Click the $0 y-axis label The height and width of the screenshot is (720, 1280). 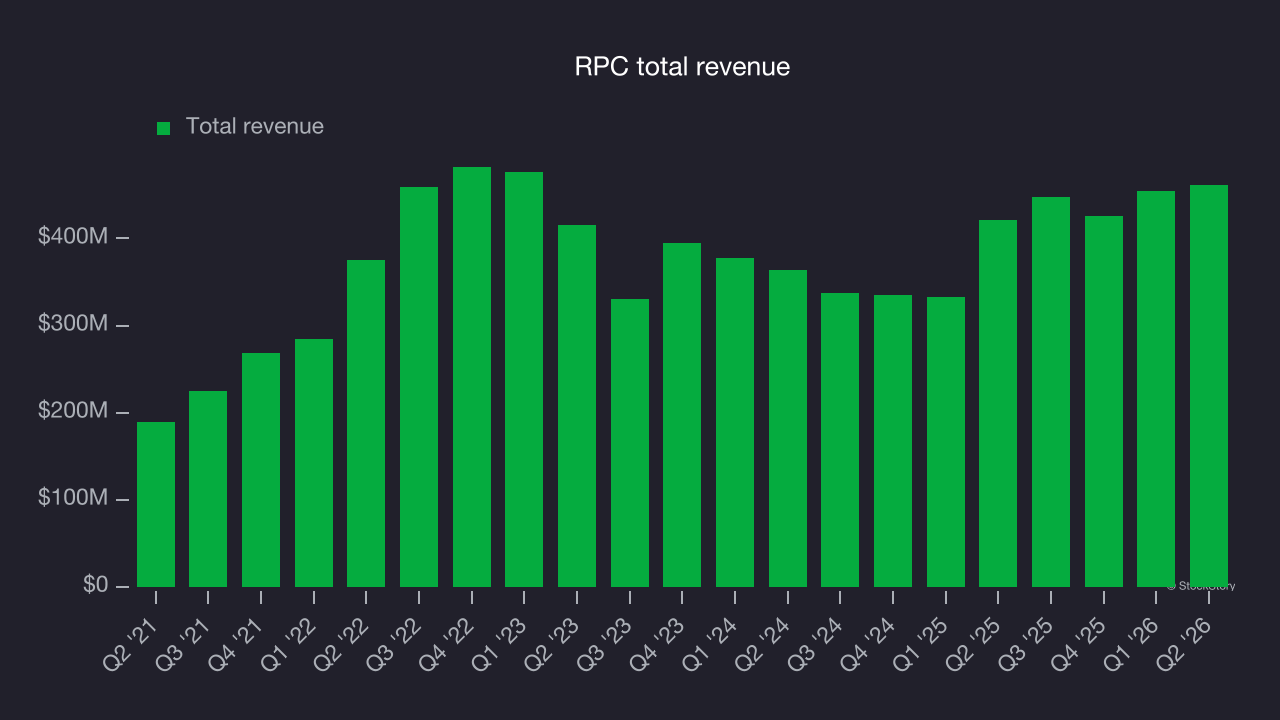[96, 585]
